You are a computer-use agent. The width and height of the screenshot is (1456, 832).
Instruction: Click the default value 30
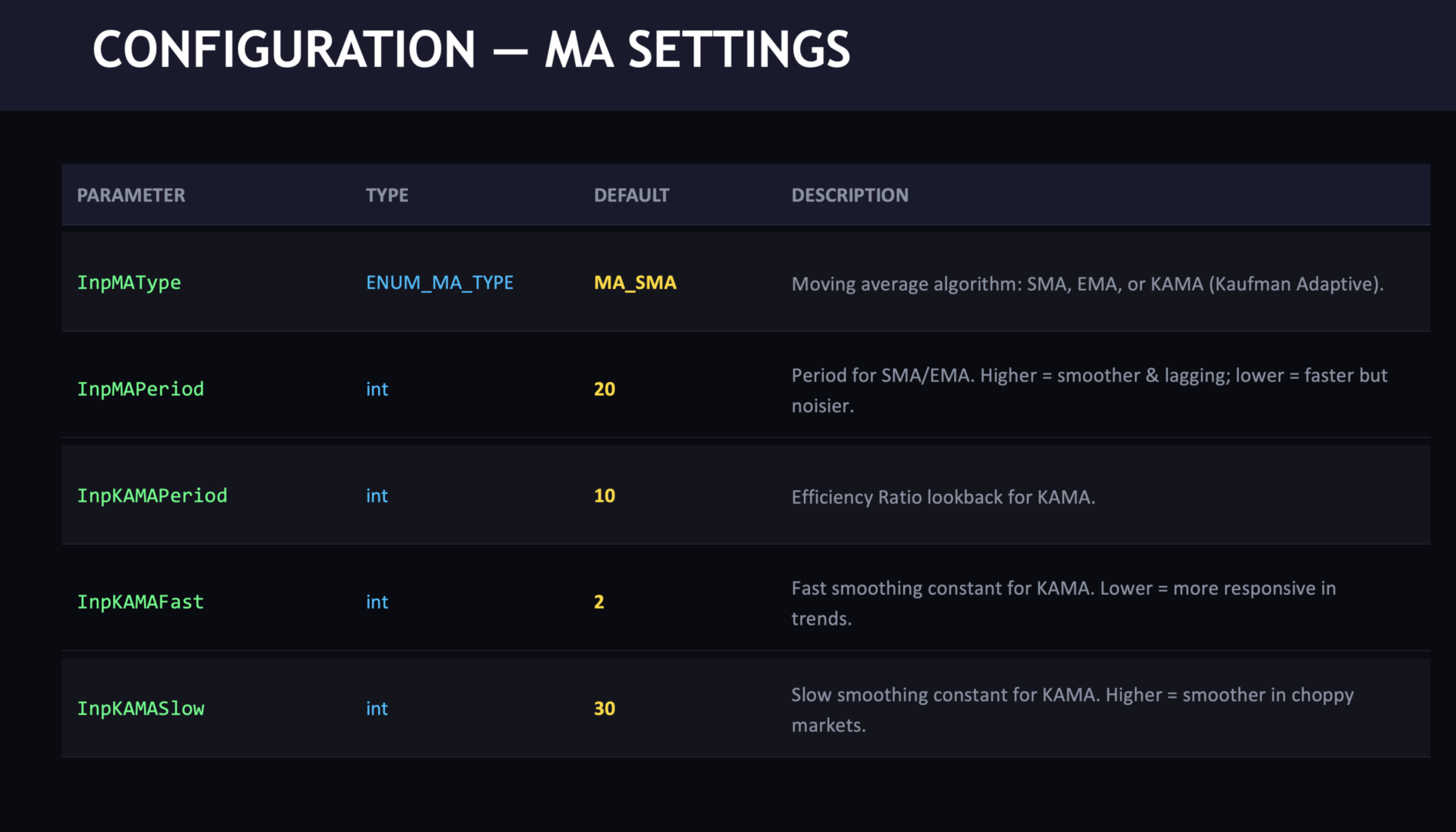tap(604, 708)
